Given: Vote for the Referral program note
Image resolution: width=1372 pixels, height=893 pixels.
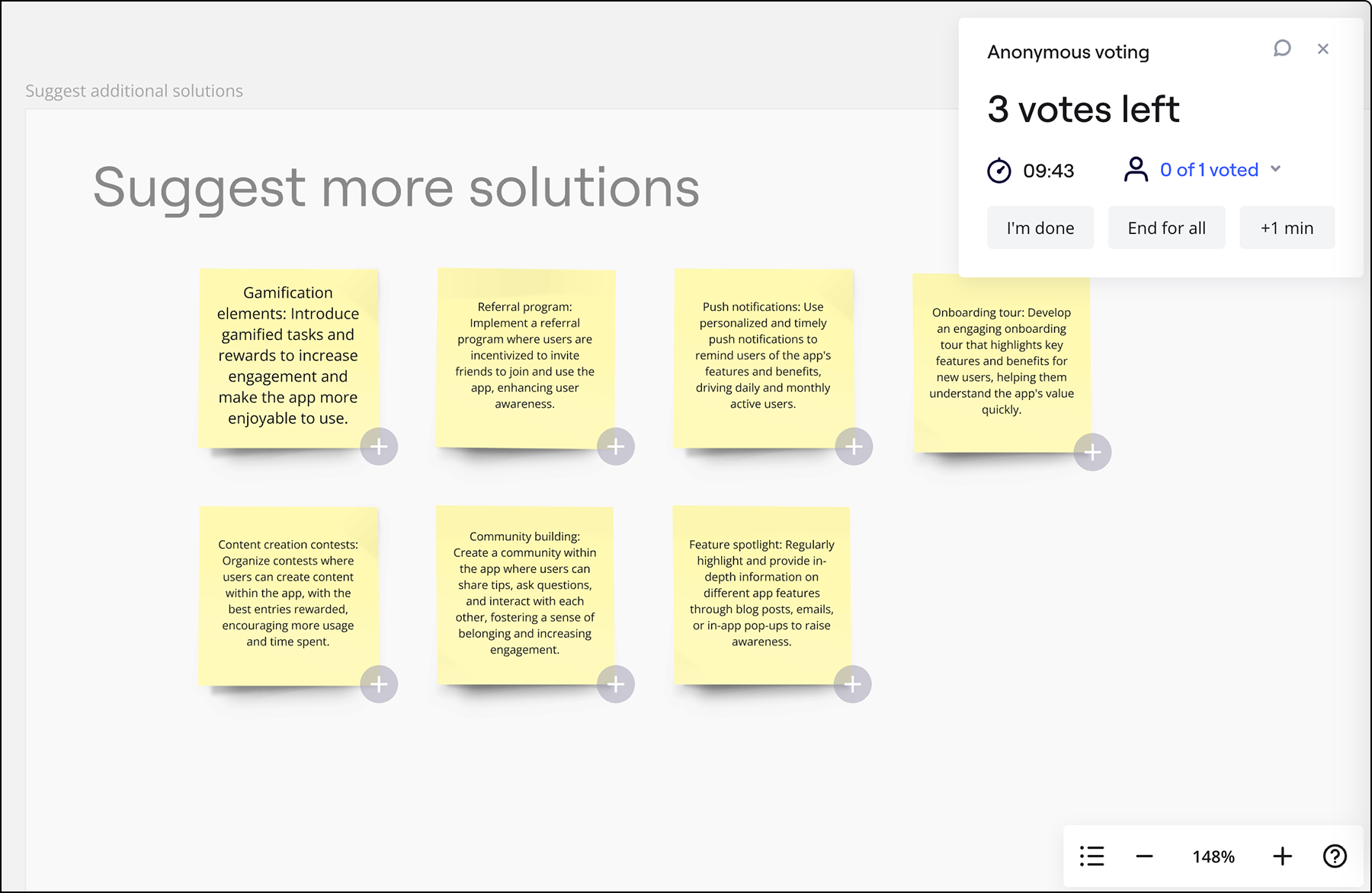Looking at the screenshot, I should pos(616,446).
